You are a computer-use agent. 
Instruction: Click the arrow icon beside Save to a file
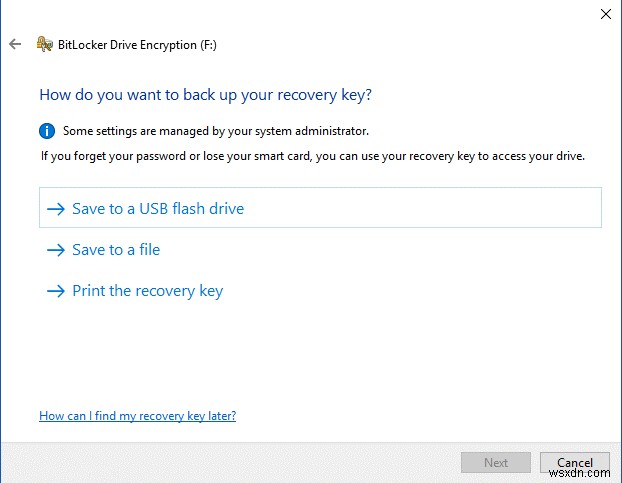tap(56, 250)
